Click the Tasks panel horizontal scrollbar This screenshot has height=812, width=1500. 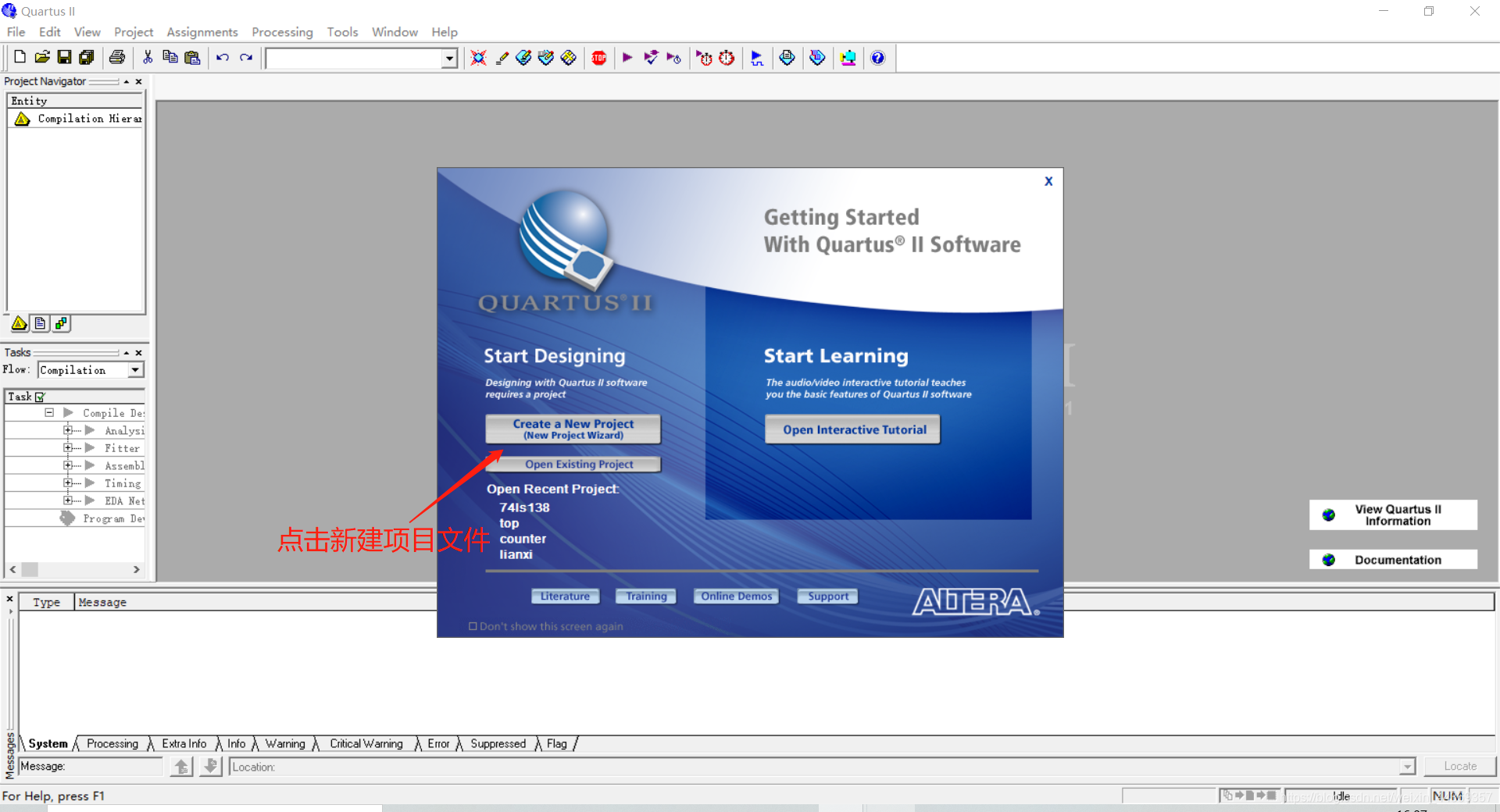(x=75, y=570)
